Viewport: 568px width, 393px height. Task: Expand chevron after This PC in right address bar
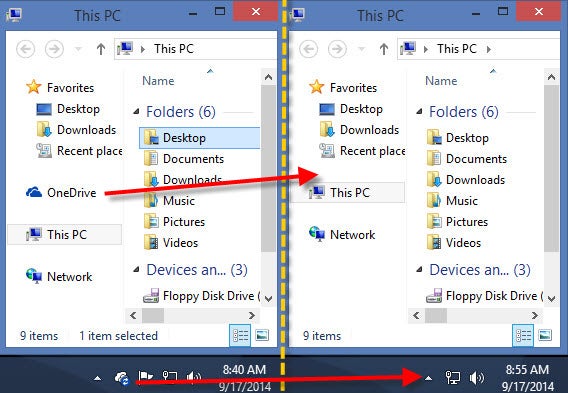point(489,49)
